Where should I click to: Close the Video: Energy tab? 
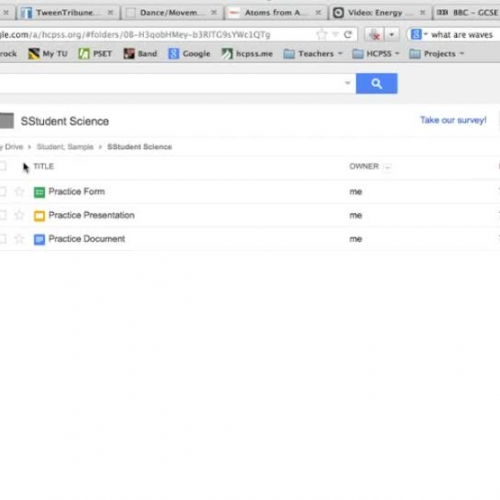[422, 13]
